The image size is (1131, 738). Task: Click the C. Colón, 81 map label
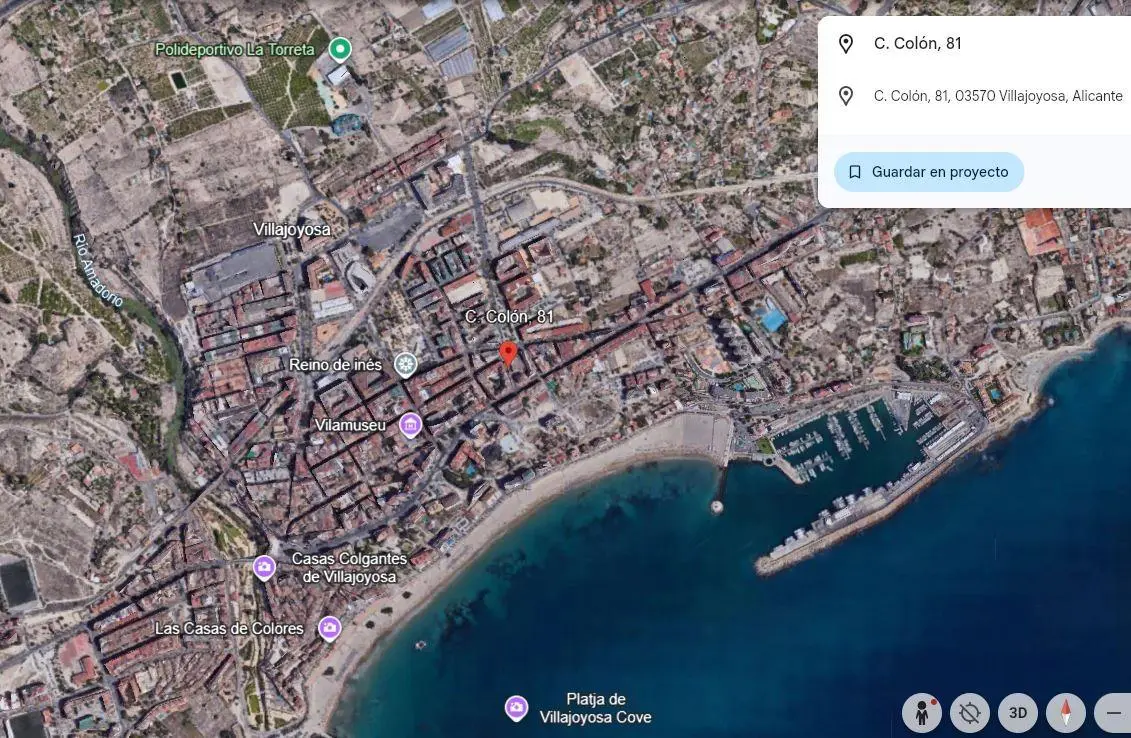pos(509,317)
